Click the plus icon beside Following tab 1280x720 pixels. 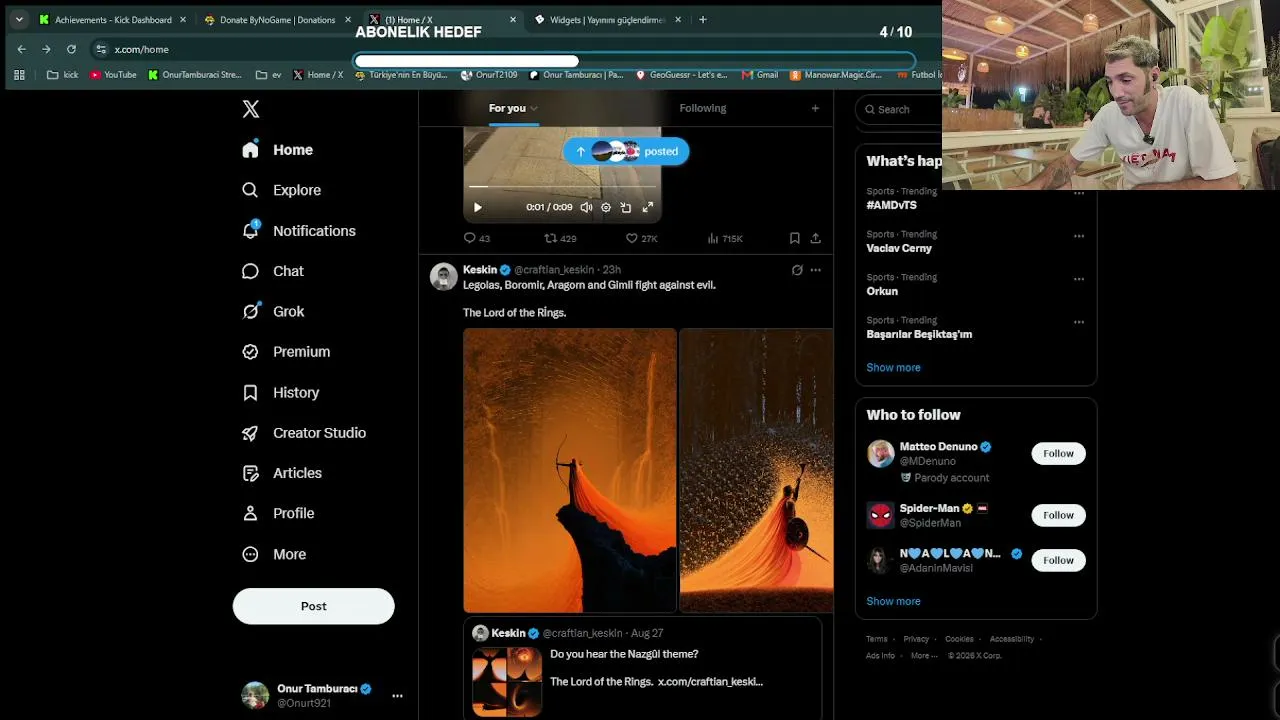click(815, 108)
